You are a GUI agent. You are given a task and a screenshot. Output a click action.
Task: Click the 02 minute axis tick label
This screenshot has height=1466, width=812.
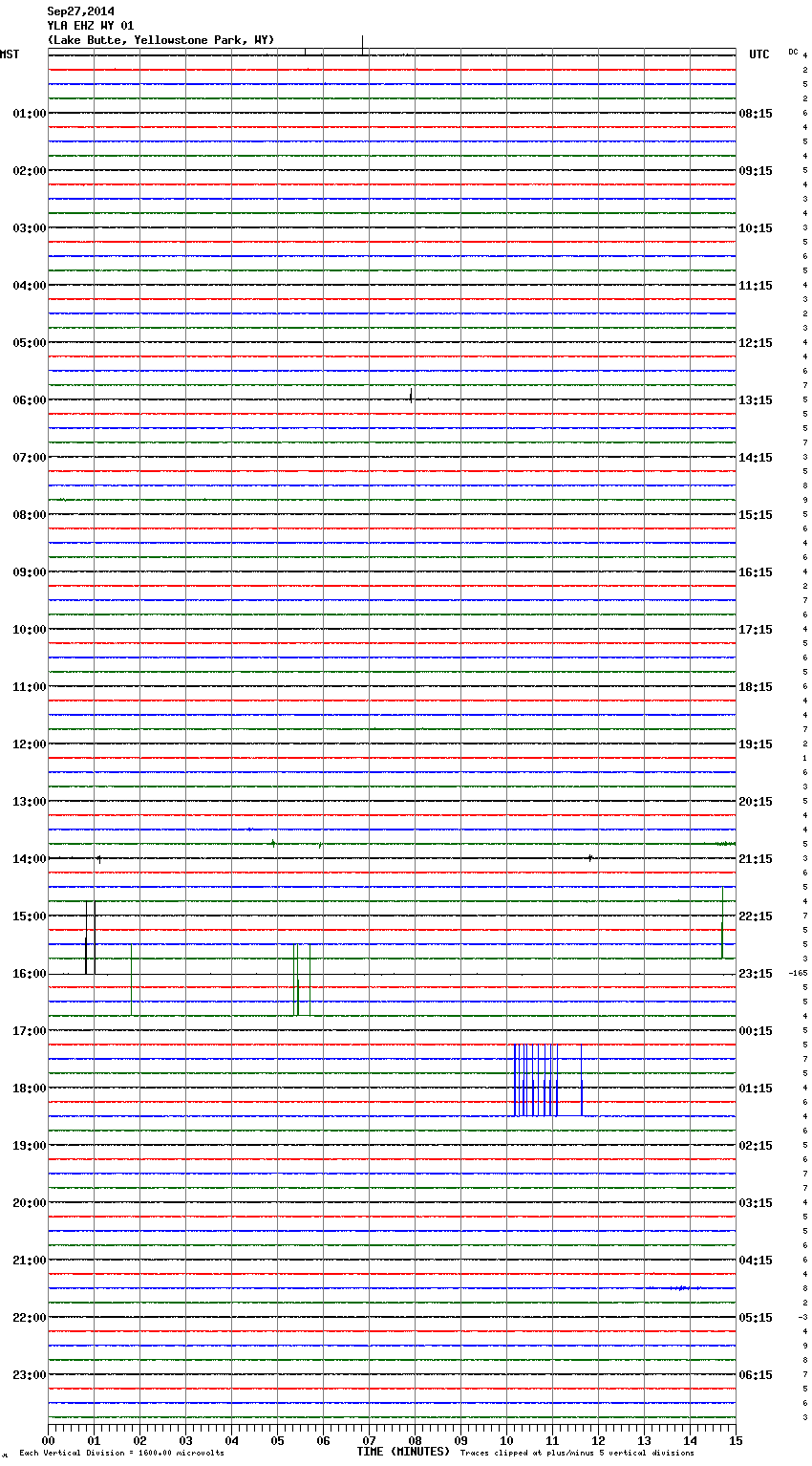coord(140,1440)
